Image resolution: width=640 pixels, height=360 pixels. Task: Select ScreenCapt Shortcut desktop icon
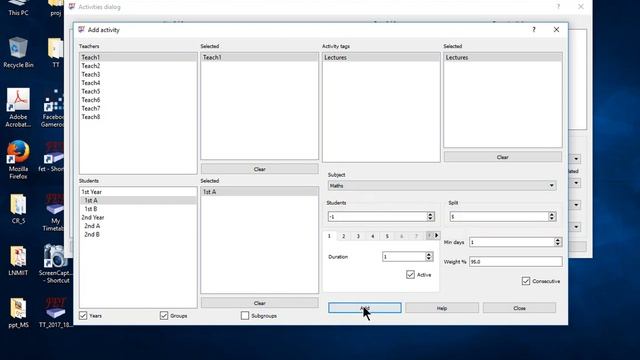click(55, 264)
